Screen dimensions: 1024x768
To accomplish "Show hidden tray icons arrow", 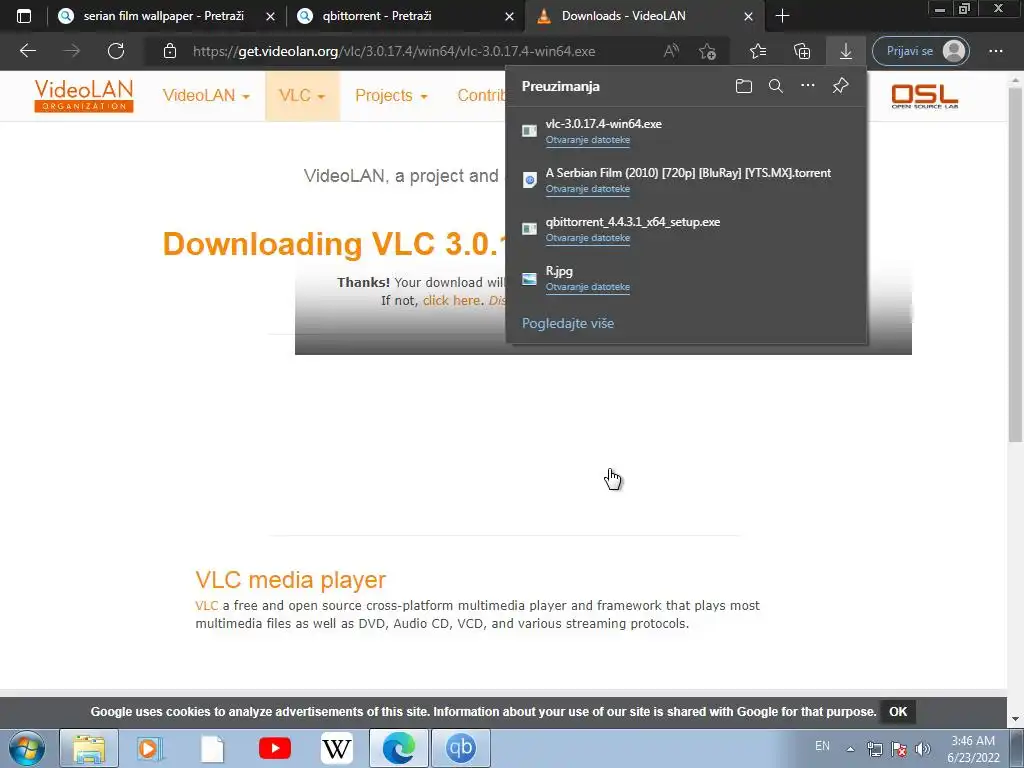I will [850, 749].
